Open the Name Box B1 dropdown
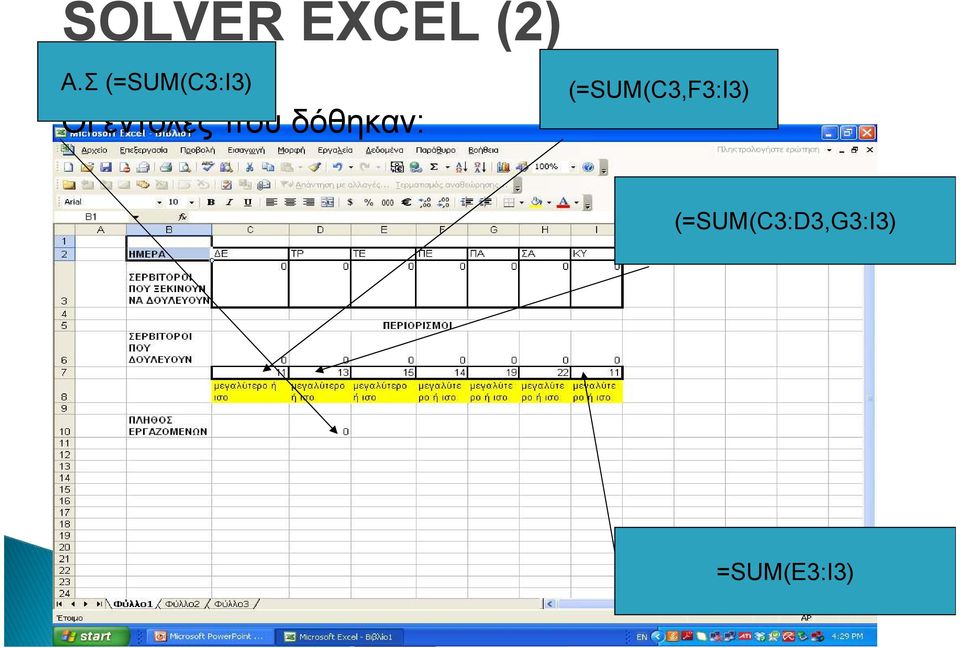960x648 pixels. click(136, 217)
